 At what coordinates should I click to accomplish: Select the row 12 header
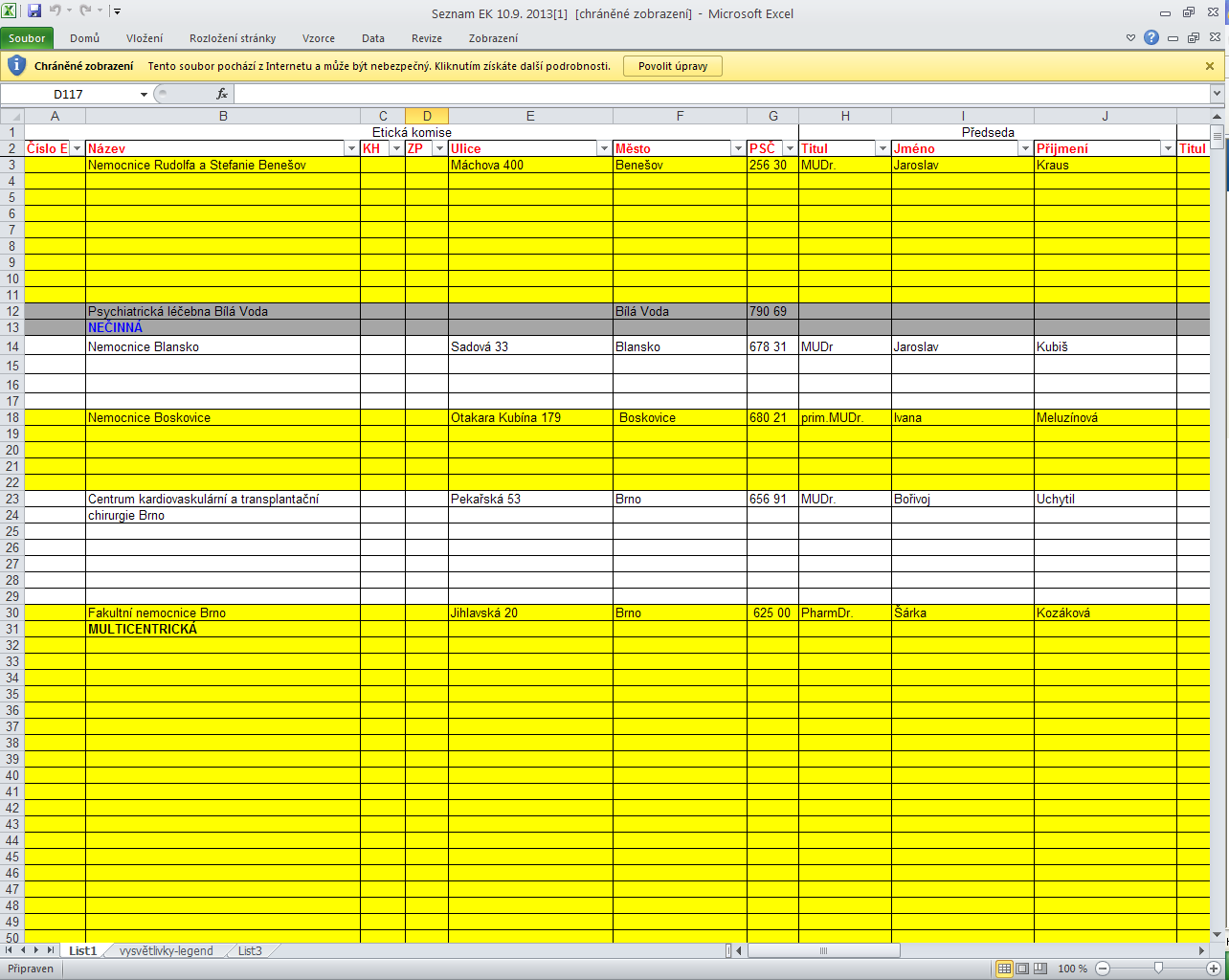click(12, 311)
